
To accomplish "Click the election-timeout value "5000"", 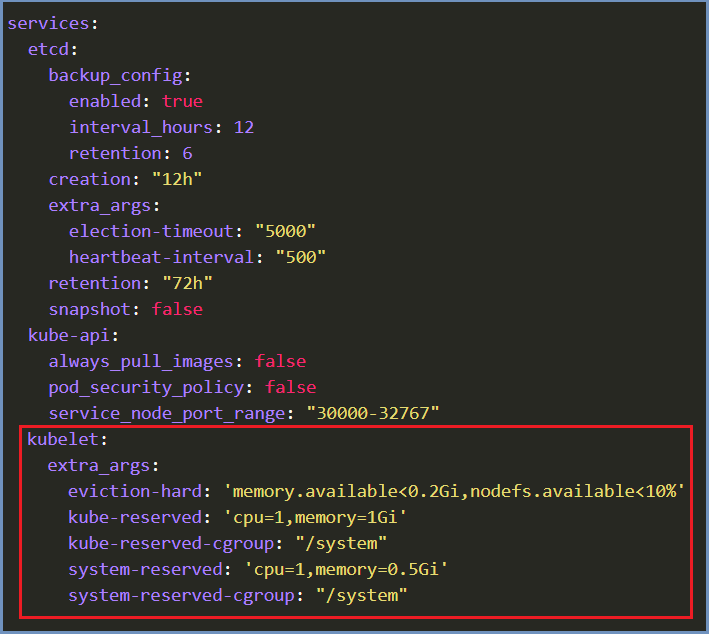I will (285, 231).
